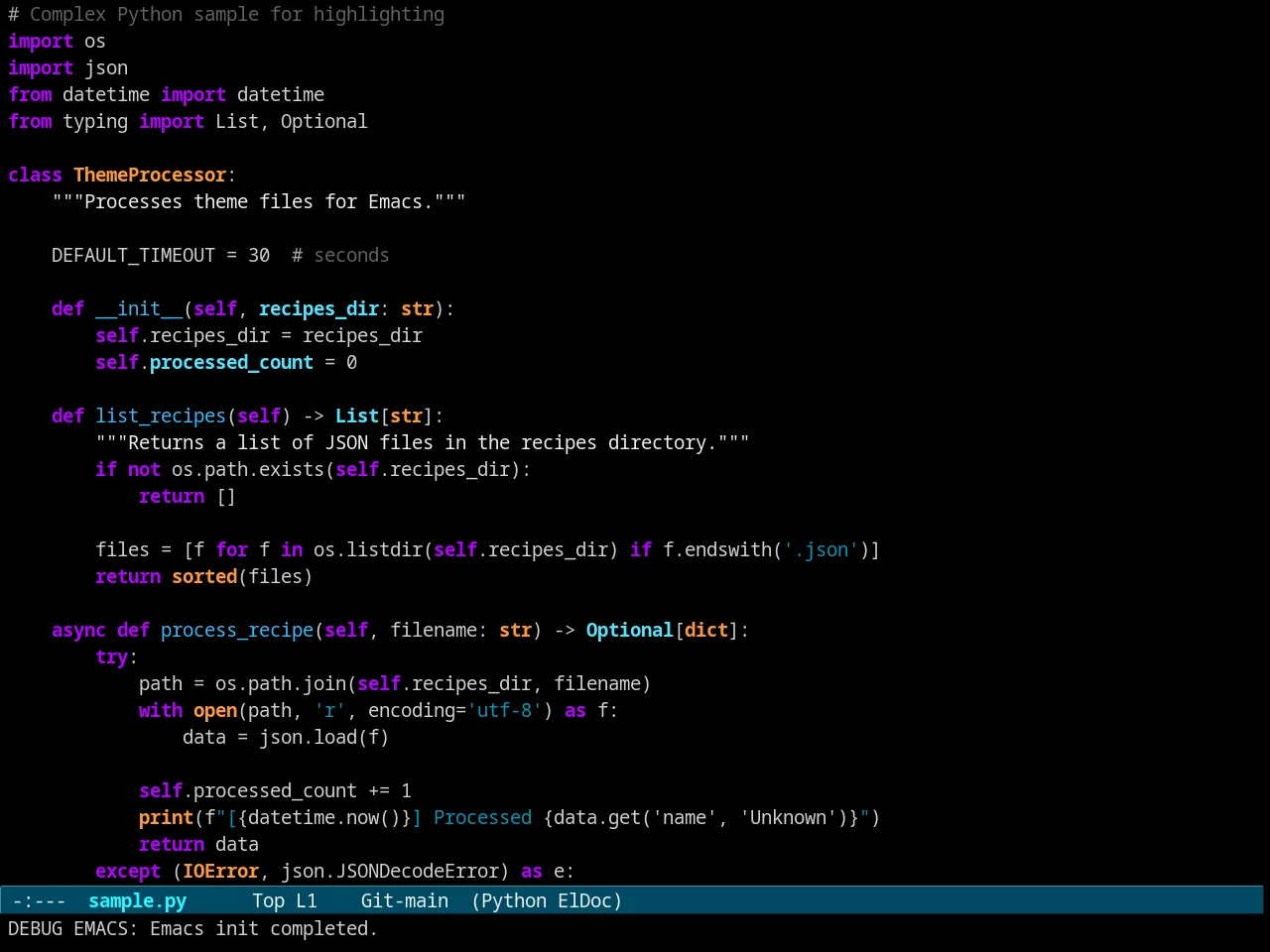1270x952 pixels.
Task: Click 'self.processed_count += 1' line
Action: click(x=275, y=790)
